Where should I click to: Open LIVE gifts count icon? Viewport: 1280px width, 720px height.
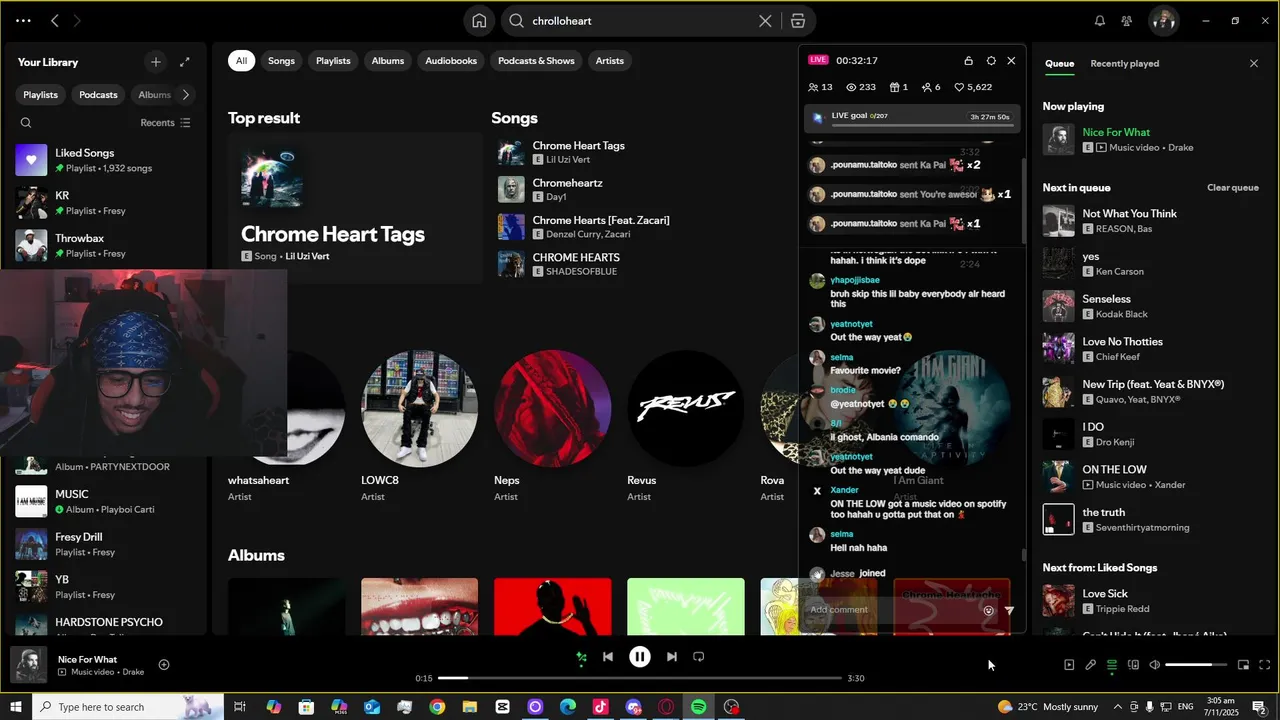(899, 87)
